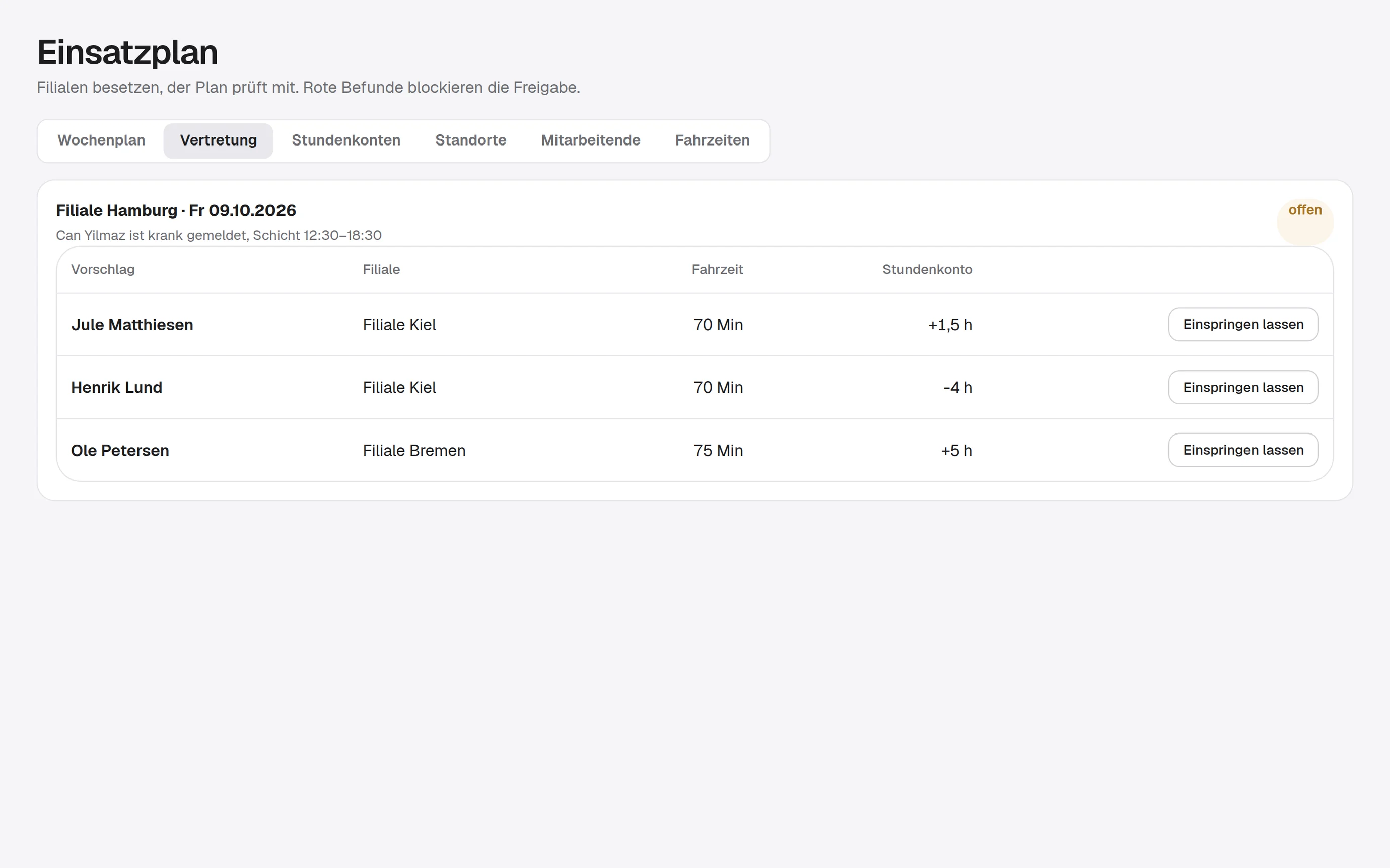1390x868 pixels.
Task: Click the Einsatzplan page title
Action: pos(127,52)
